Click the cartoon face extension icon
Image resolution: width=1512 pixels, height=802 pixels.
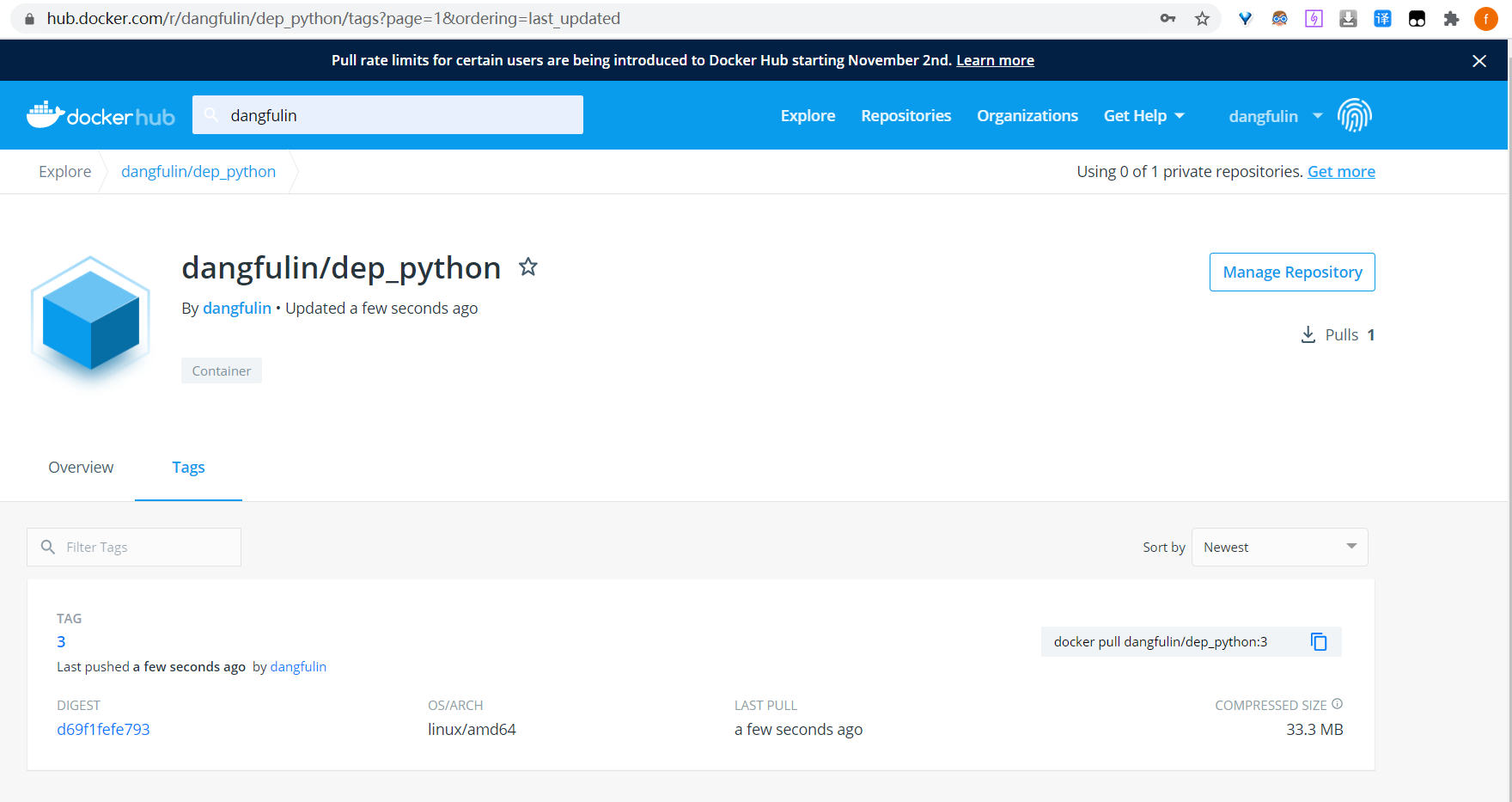click(1279, 19)
